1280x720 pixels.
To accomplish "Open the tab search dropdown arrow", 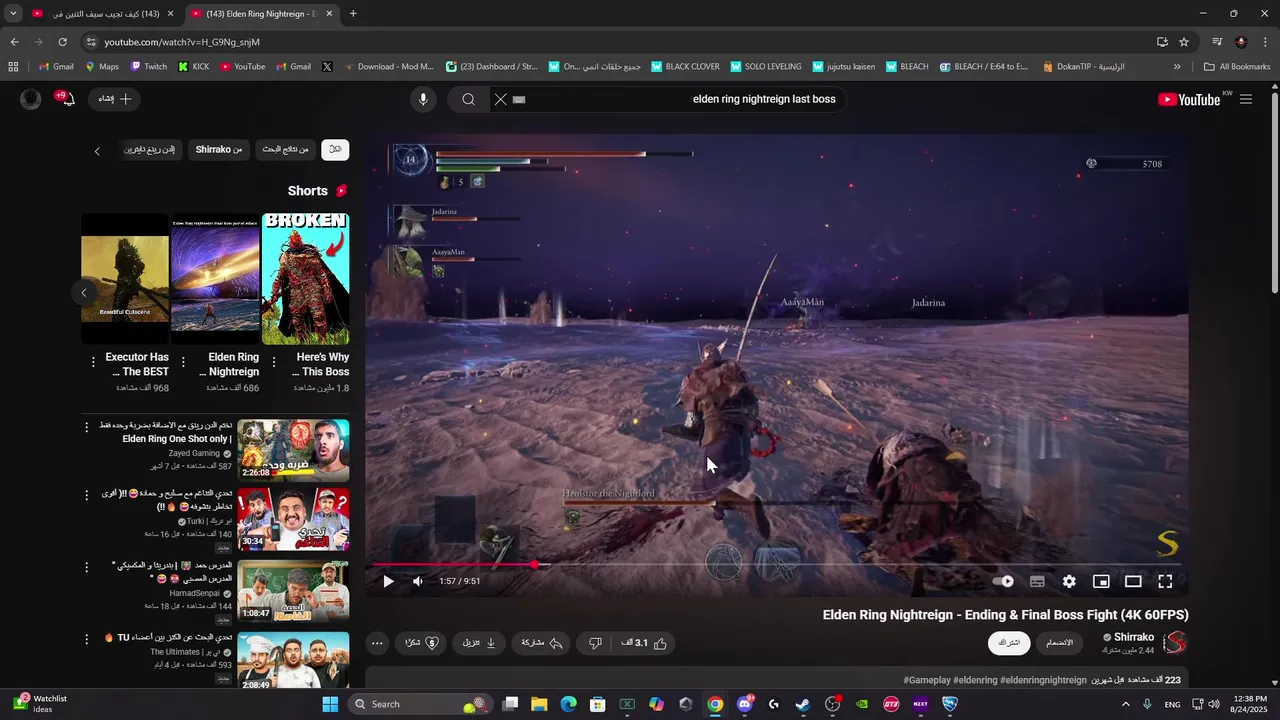I will point(13,14).
